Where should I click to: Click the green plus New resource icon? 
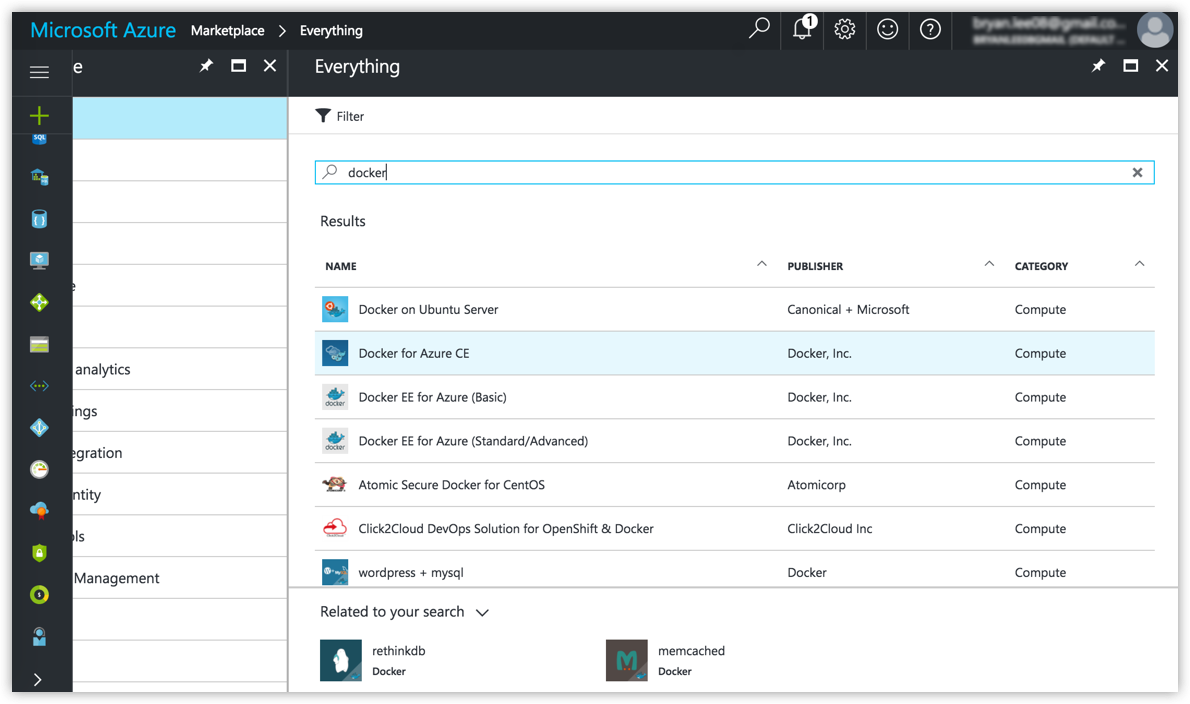coord(39,116)
